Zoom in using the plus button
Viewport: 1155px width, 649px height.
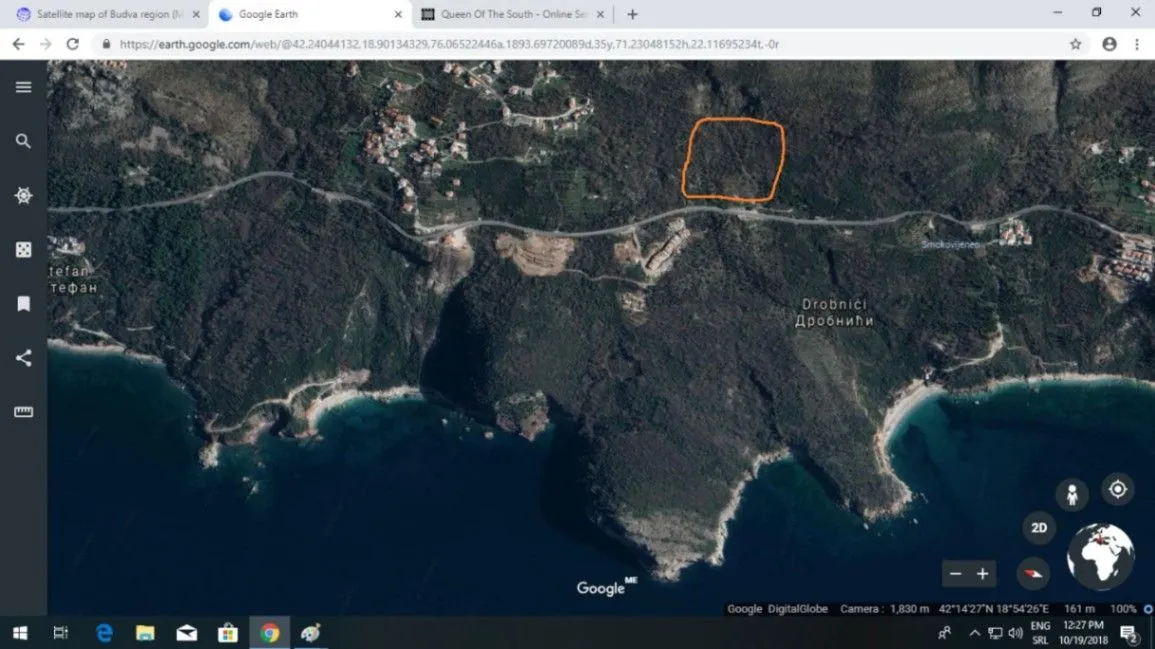coord(982,573)
